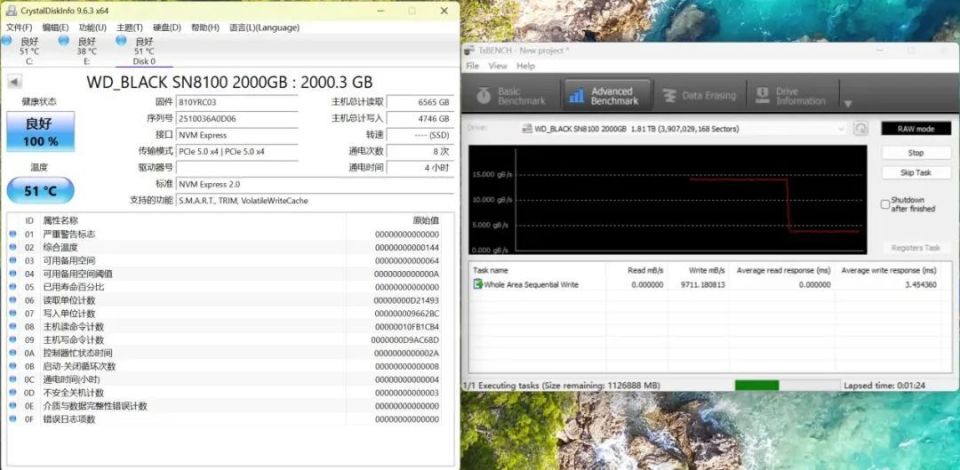Click the write speed value 9711.180813
The image size is (960, 470).
pyautogui.click(x=701, y=285)
